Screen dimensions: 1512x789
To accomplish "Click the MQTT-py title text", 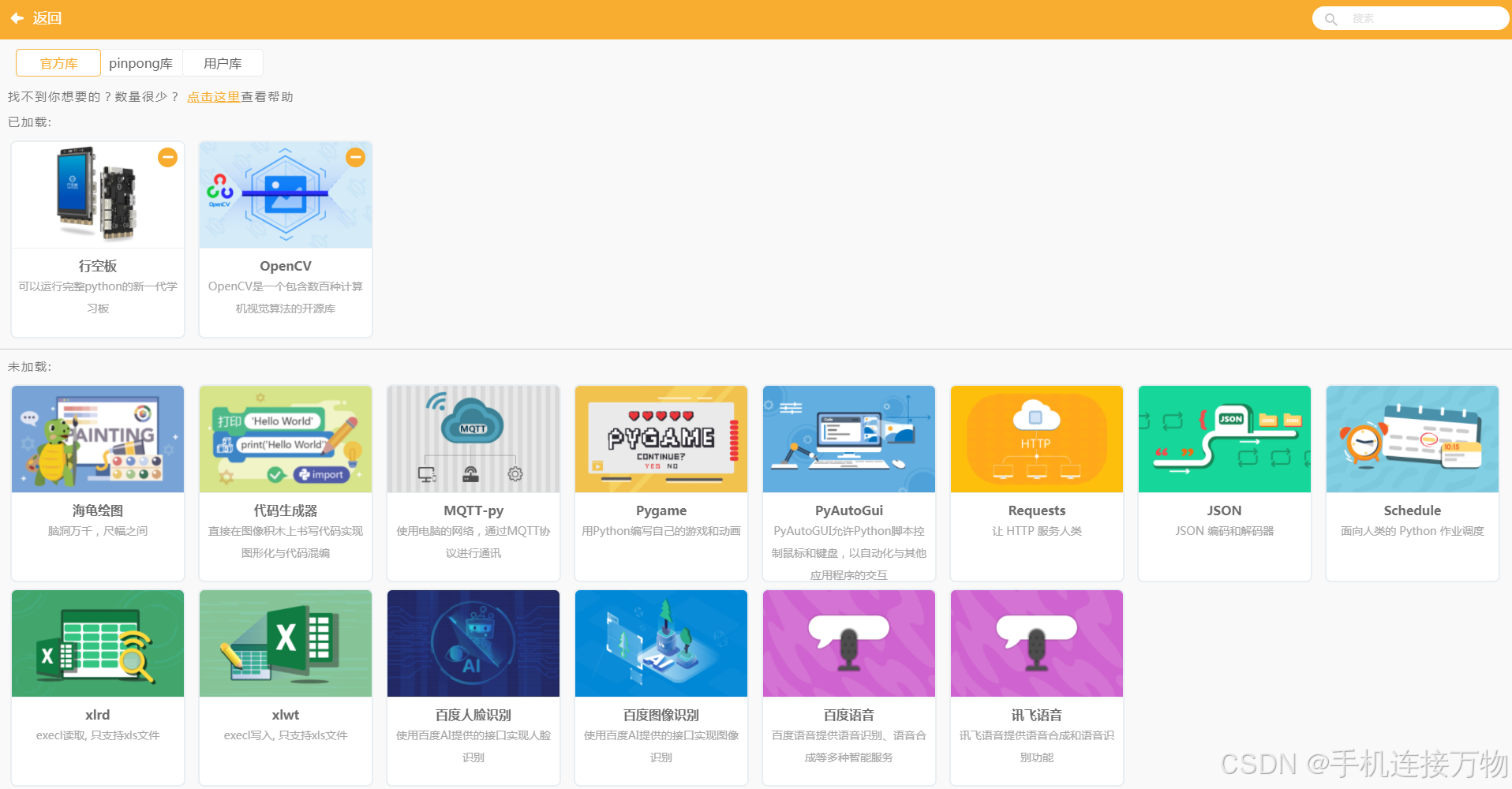I will (x=473, y=510).
